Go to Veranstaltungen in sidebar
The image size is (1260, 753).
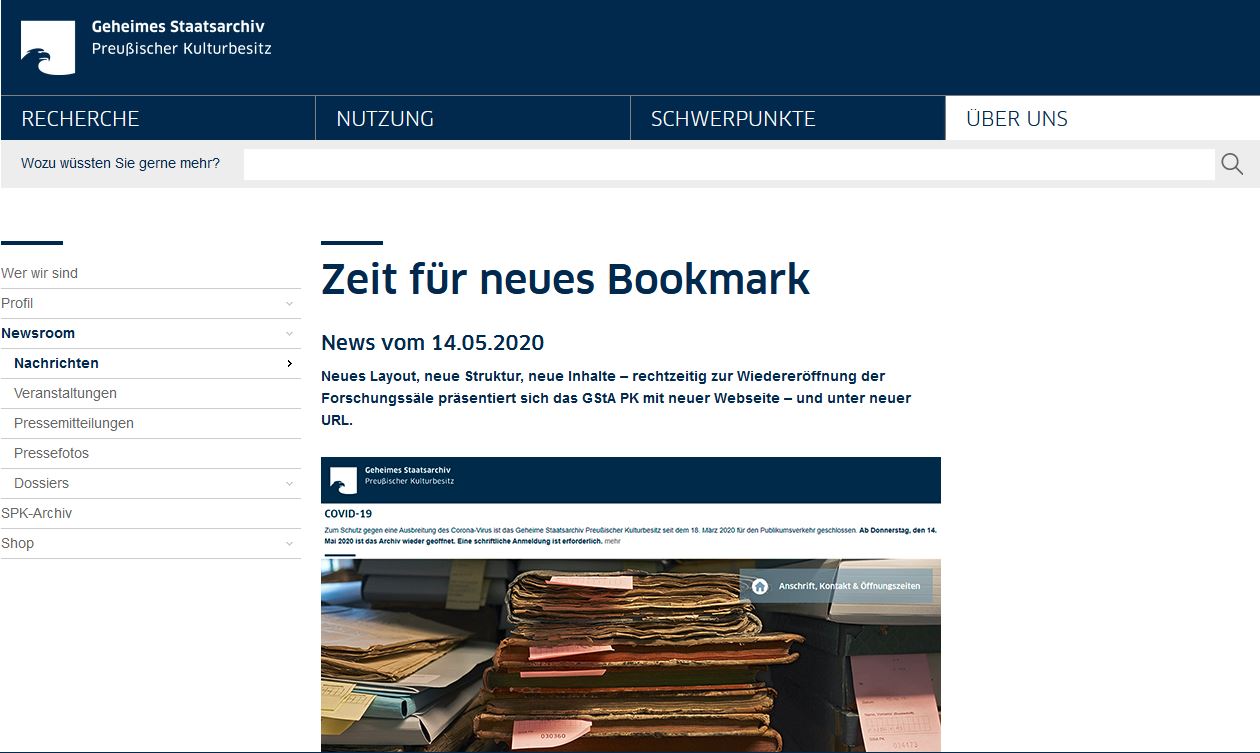[x=65, y=393]
